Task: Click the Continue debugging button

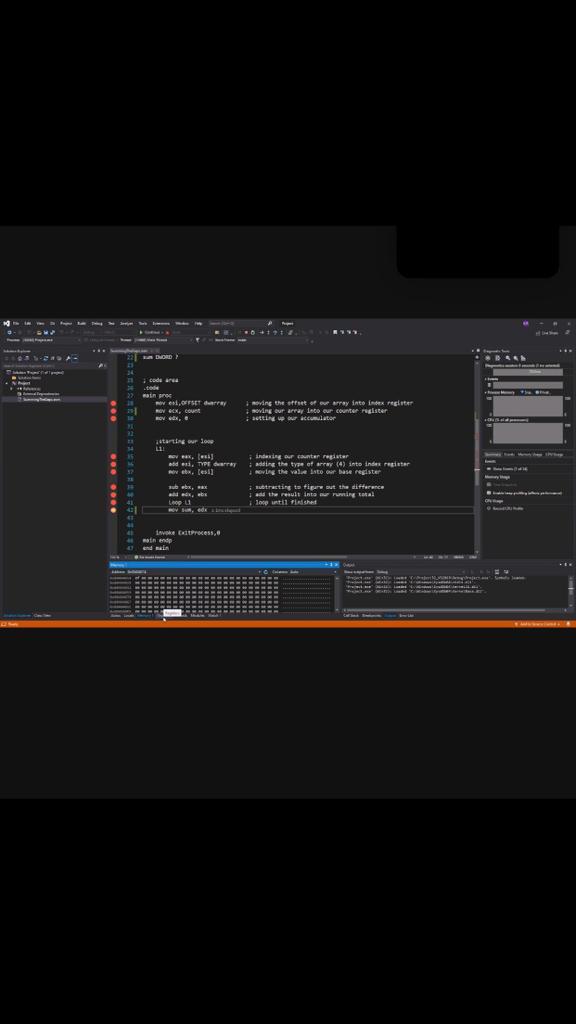Action: (x=150, y=332)
